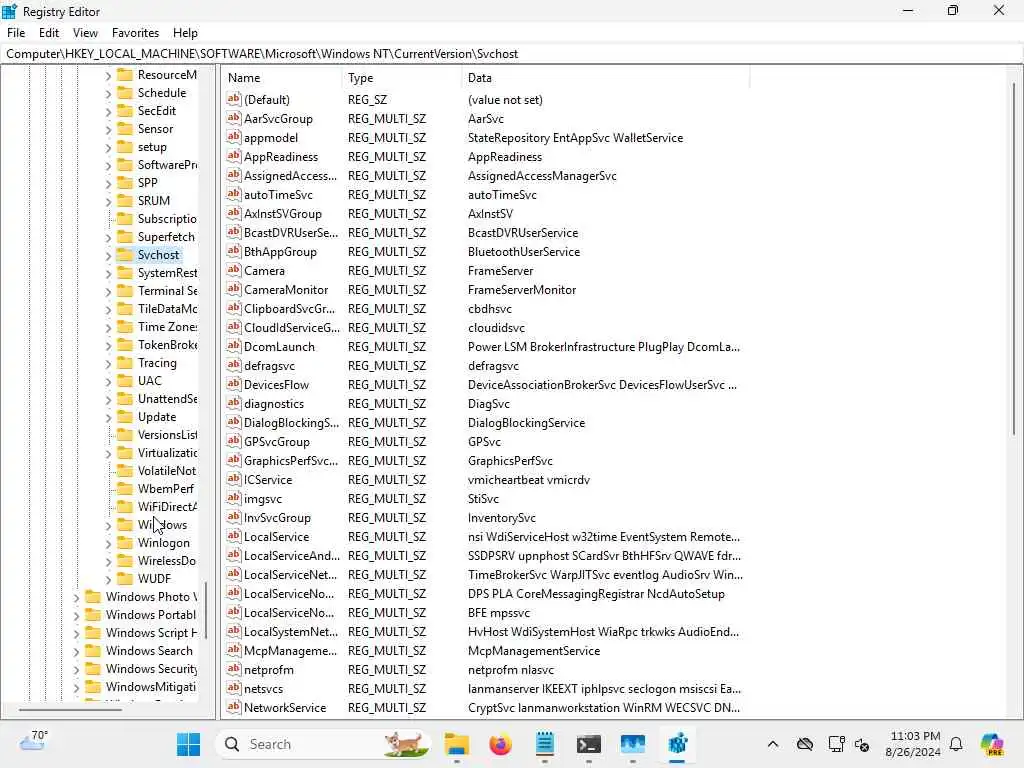
Task: Select the defragsvc value name
Action: point(269,366)
